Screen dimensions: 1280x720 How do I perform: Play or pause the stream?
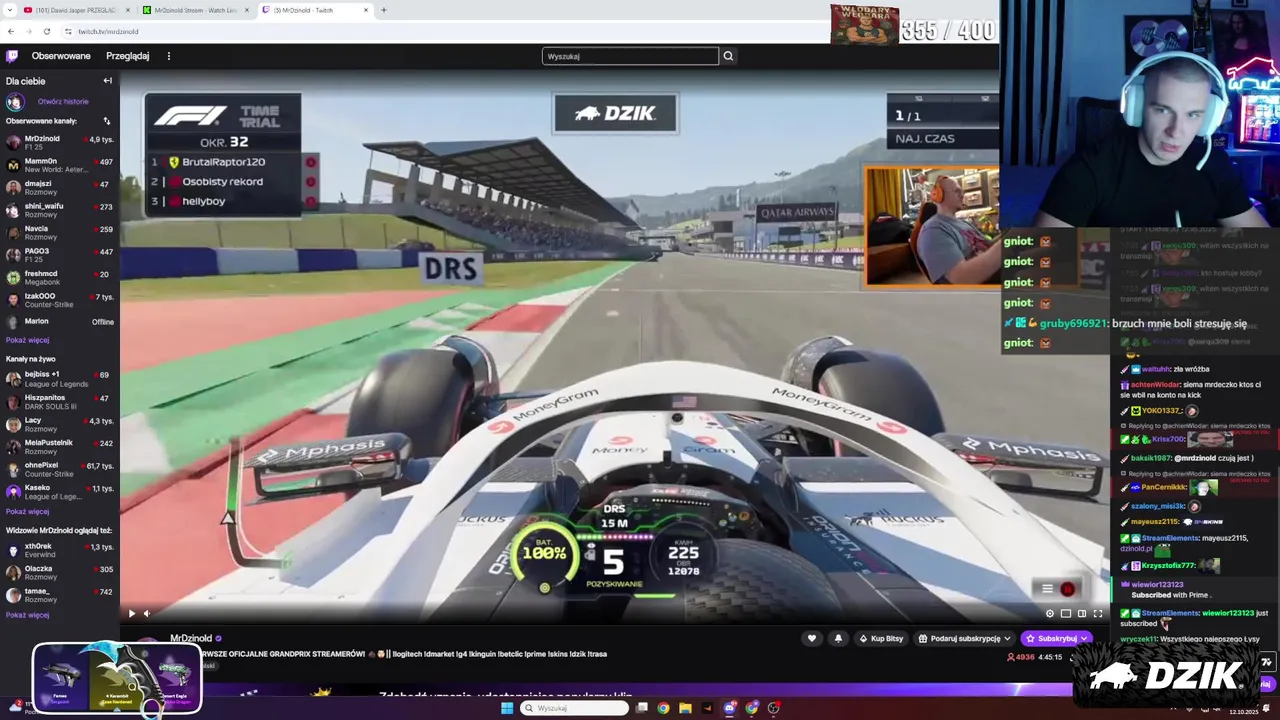131,613
